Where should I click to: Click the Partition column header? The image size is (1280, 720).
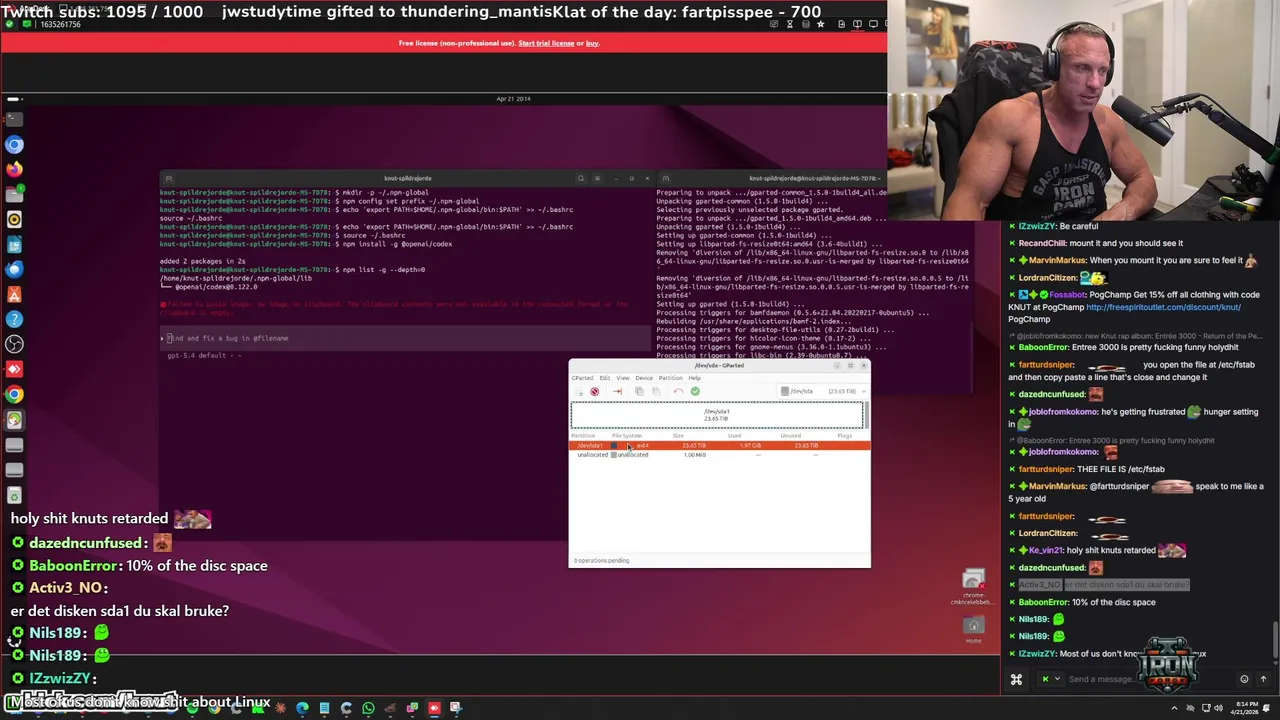(583, 436)
